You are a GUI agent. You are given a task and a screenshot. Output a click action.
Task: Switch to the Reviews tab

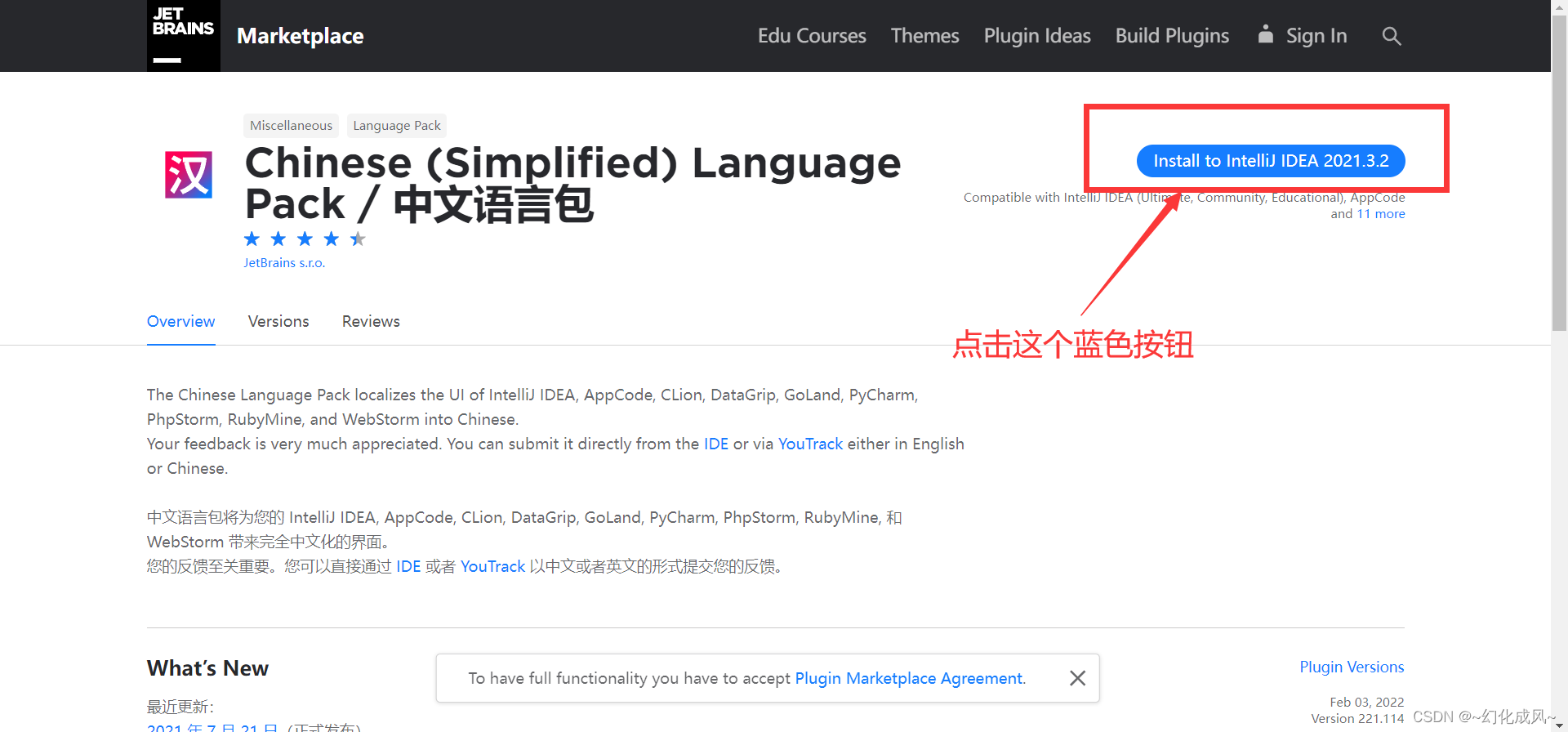coord(371,322)
